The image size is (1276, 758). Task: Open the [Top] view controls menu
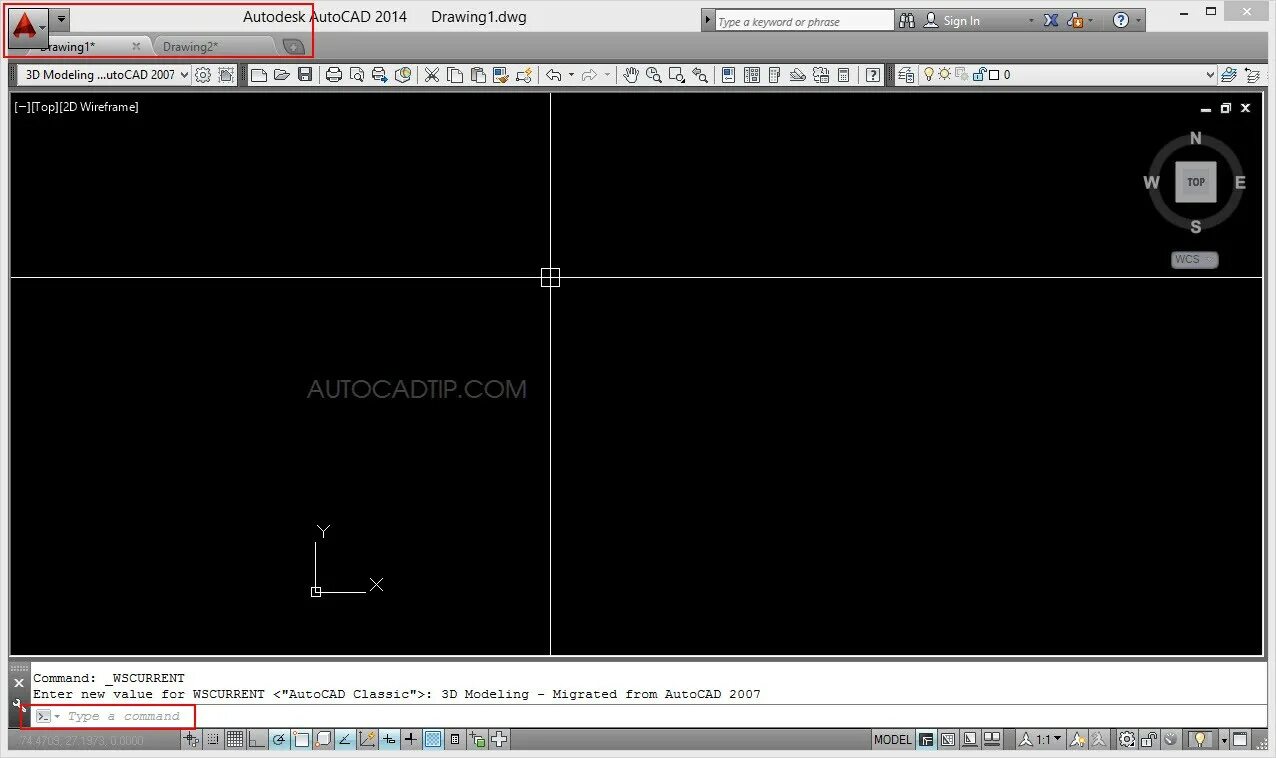45,107
